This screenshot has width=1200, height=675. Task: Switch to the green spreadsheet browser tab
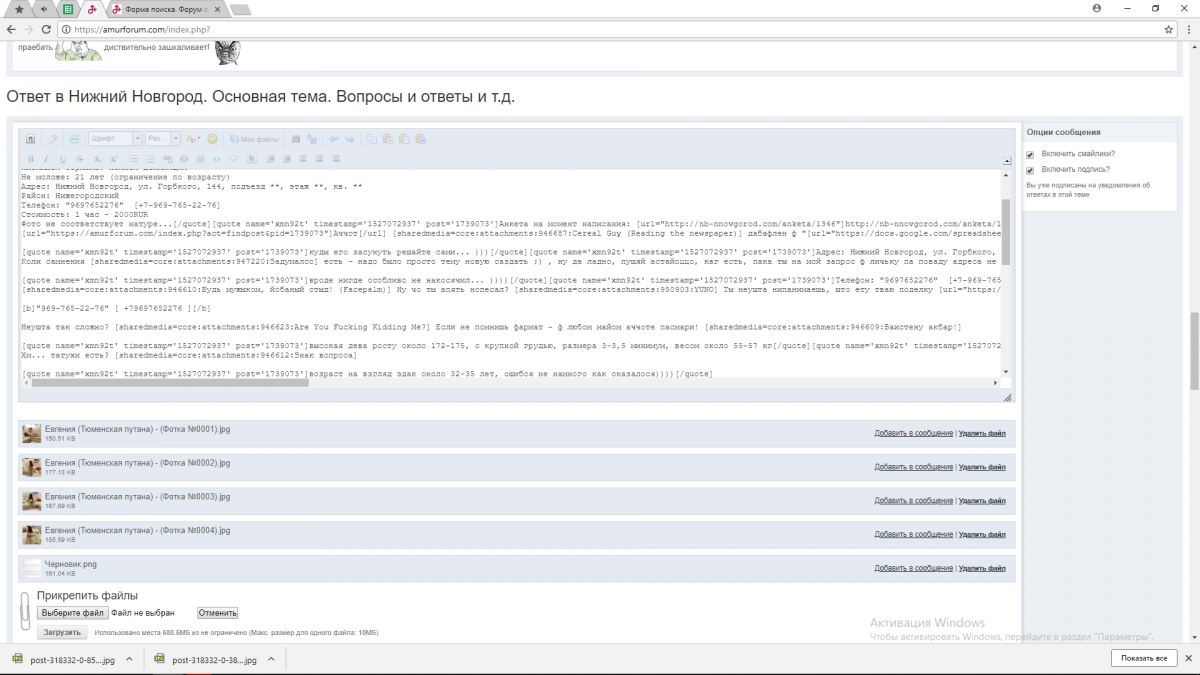(x=67, y=9)
